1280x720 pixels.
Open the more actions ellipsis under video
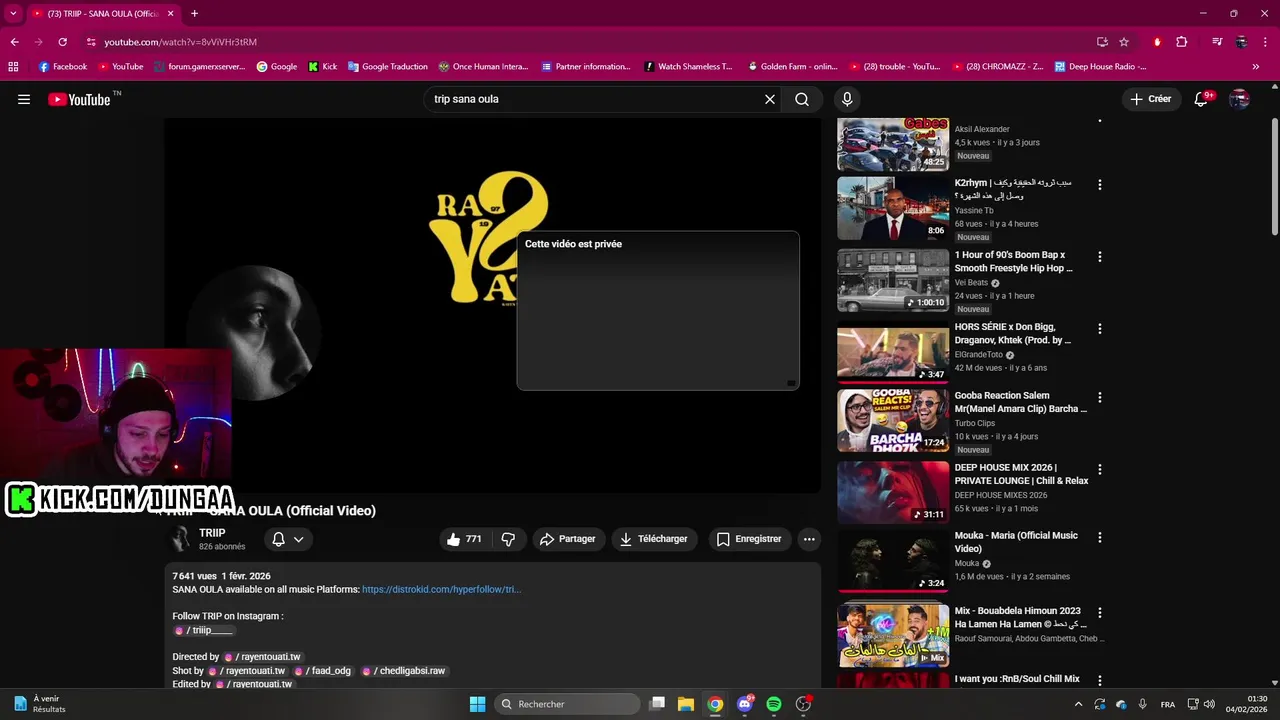click(x=809, y=539)
